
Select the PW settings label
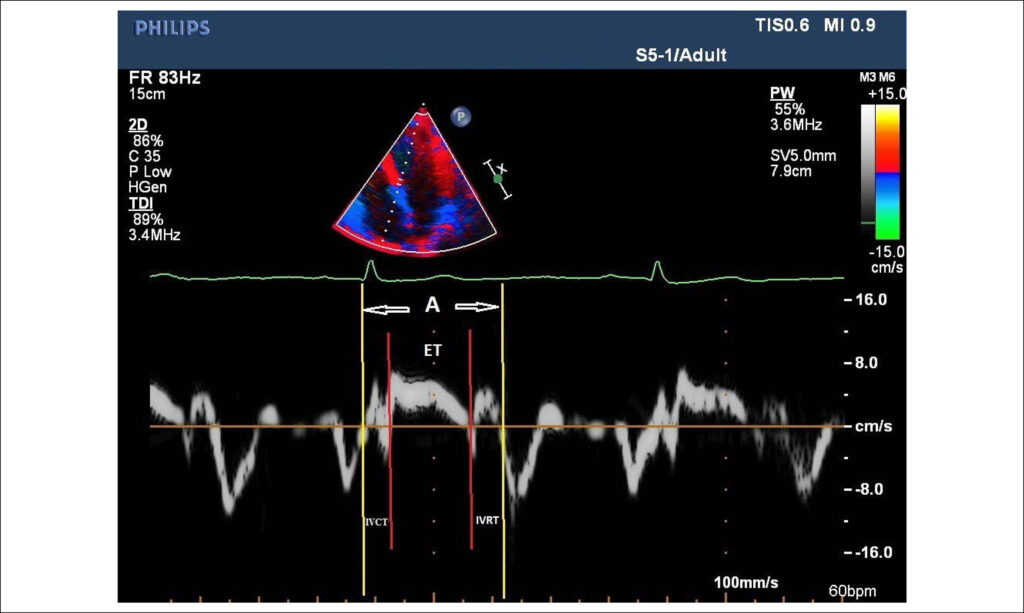(x=782, y=93)
